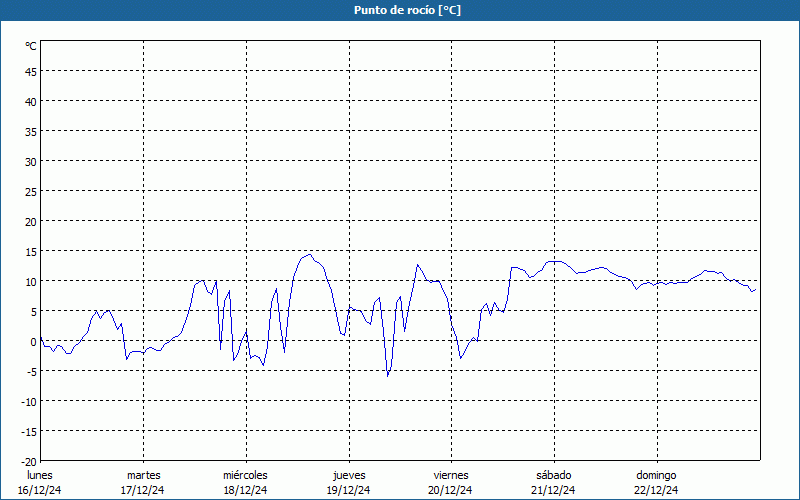Click the 16/12/24 date label
800x500 pixels.
[x=39, y=490]
